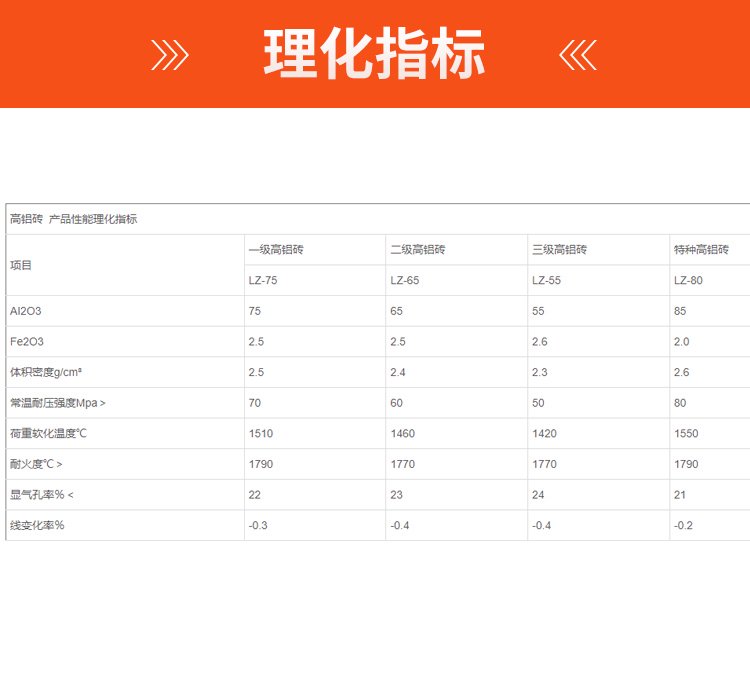Image resolution: width=750 pixels, height=700 pixels.
Task: Click the 项目 header cell
Action: click(21, 265)
